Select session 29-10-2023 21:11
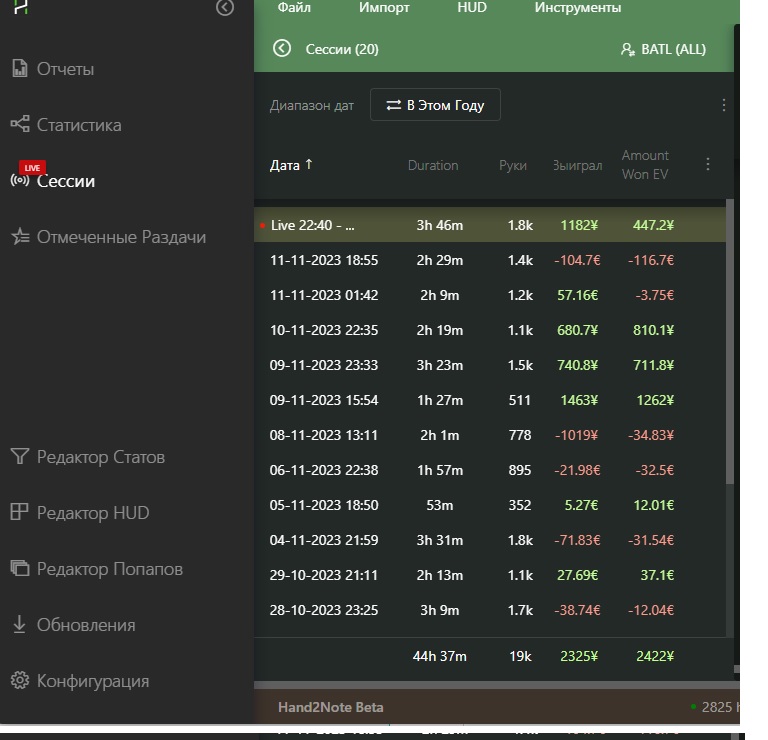The height and width of the screenshot is (740, 768). coord(490,575)
